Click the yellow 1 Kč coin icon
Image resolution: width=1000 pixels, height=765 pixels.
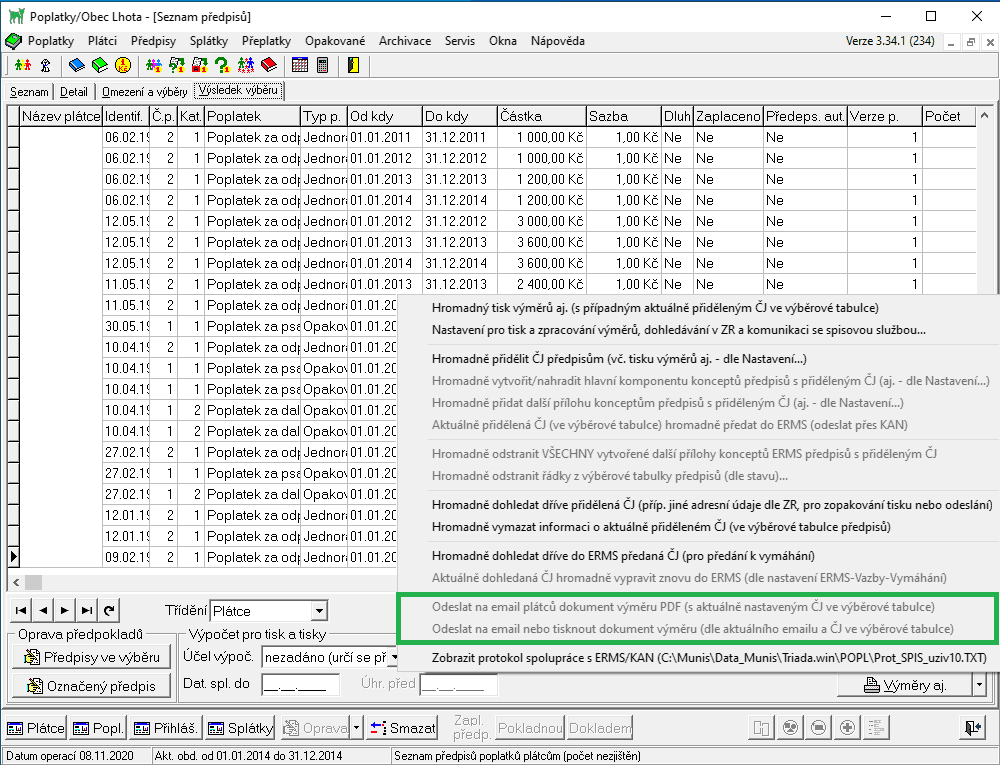coord(122,66)
